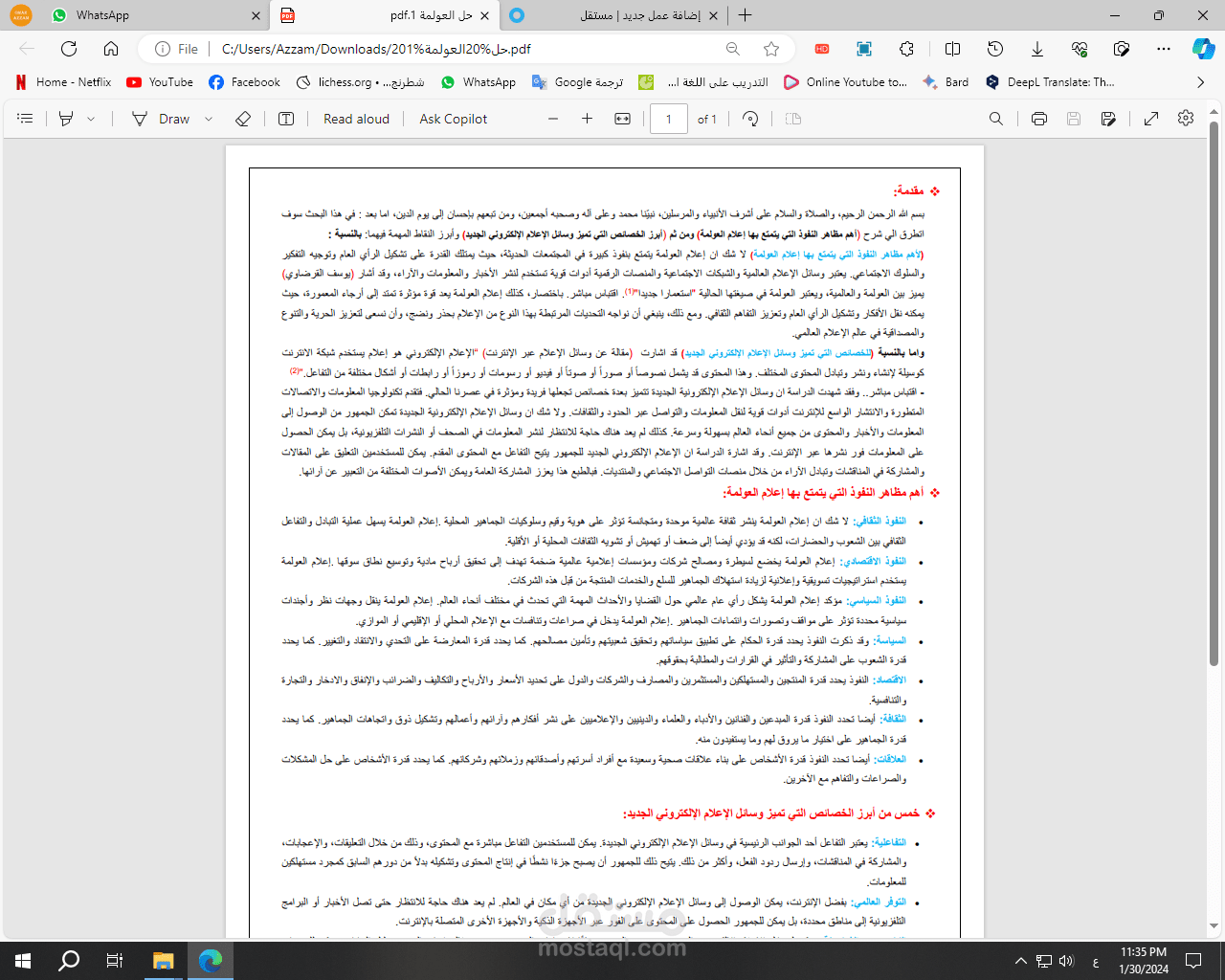Screen dimensions: 1225x980
Task: Open DeepL Translate bookmark
Action: pos(1050,82)
